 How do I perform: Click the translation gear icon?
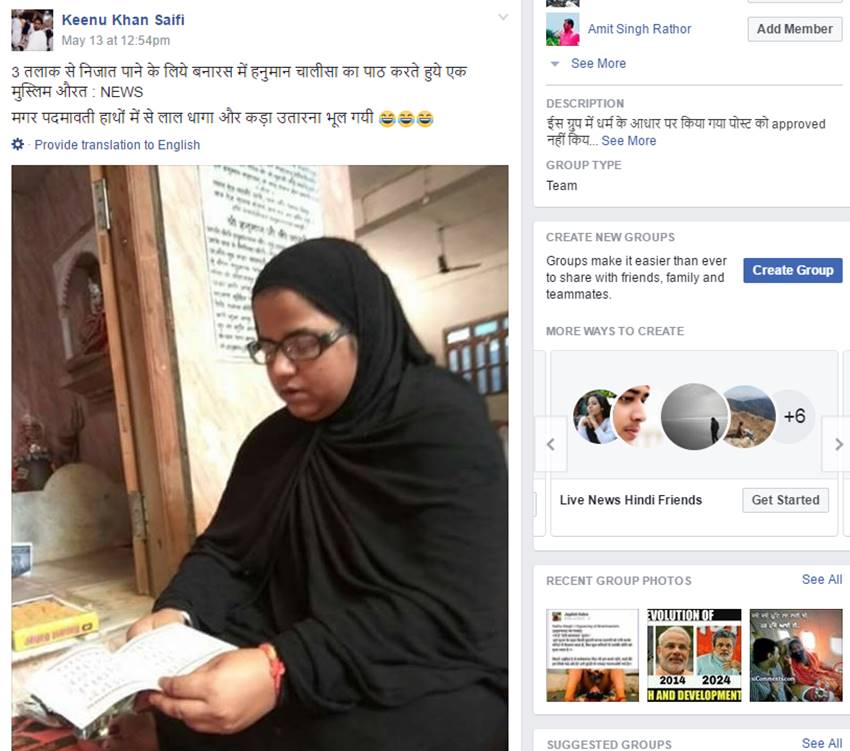click(x=18, y=144)
